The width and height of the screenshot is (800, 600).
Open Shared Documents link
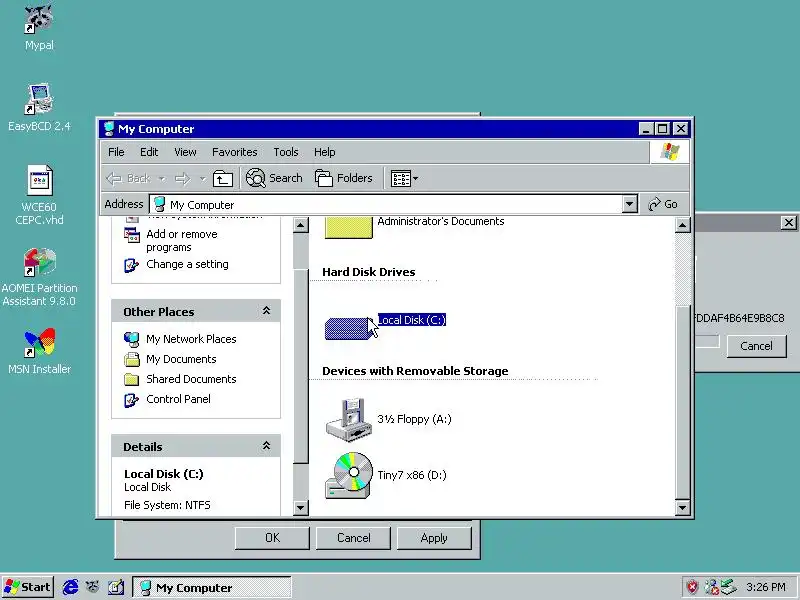191,379
